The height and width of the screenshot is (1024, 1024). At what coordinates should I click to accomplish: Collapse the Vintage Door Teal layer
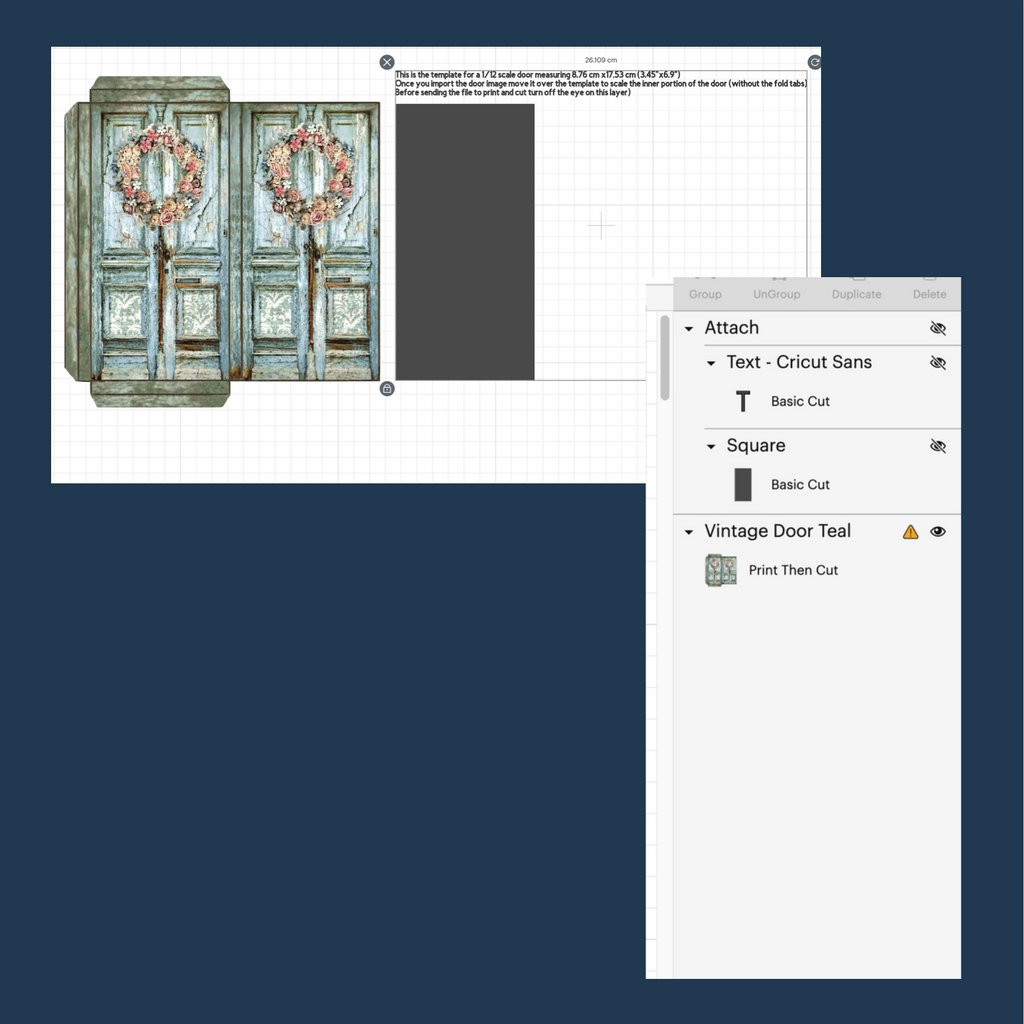point(688,533)
